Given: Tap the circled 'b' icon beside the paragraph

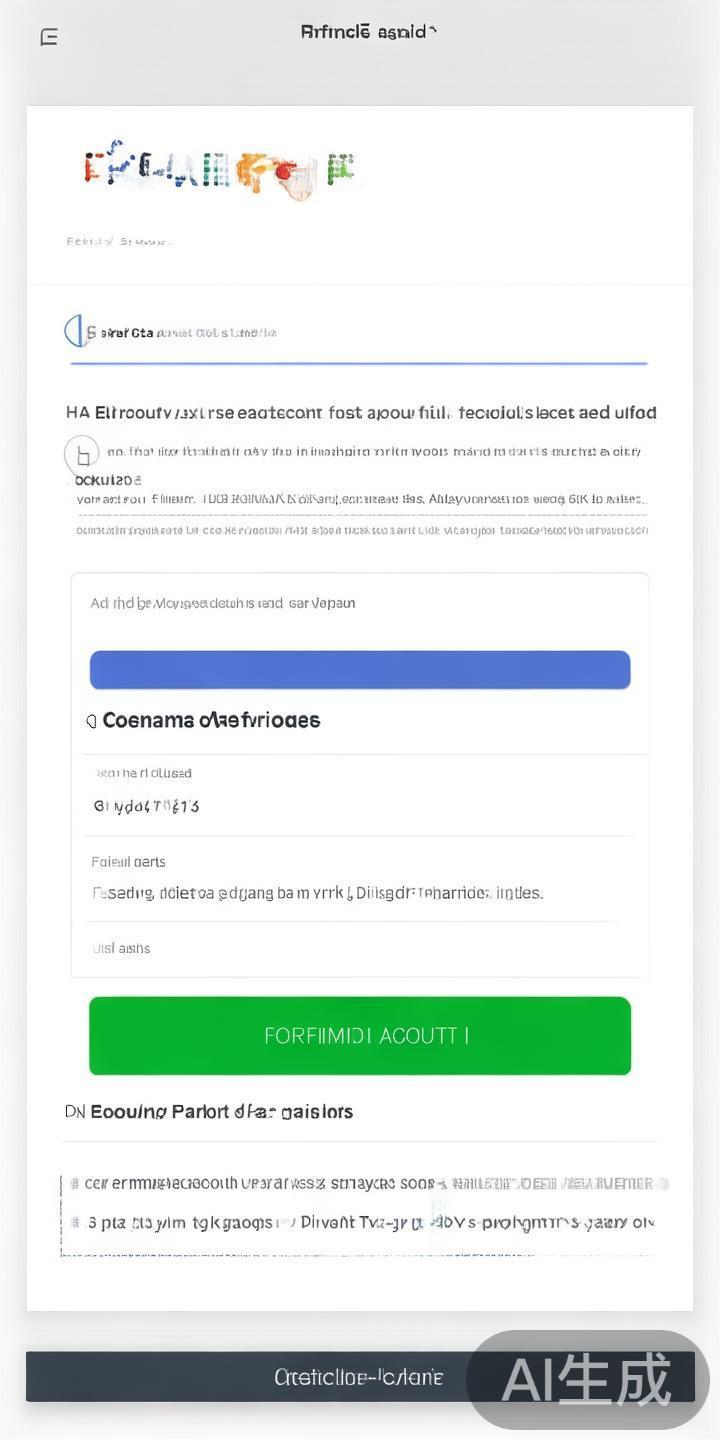Looking at the screenshot, I should 82,455.
